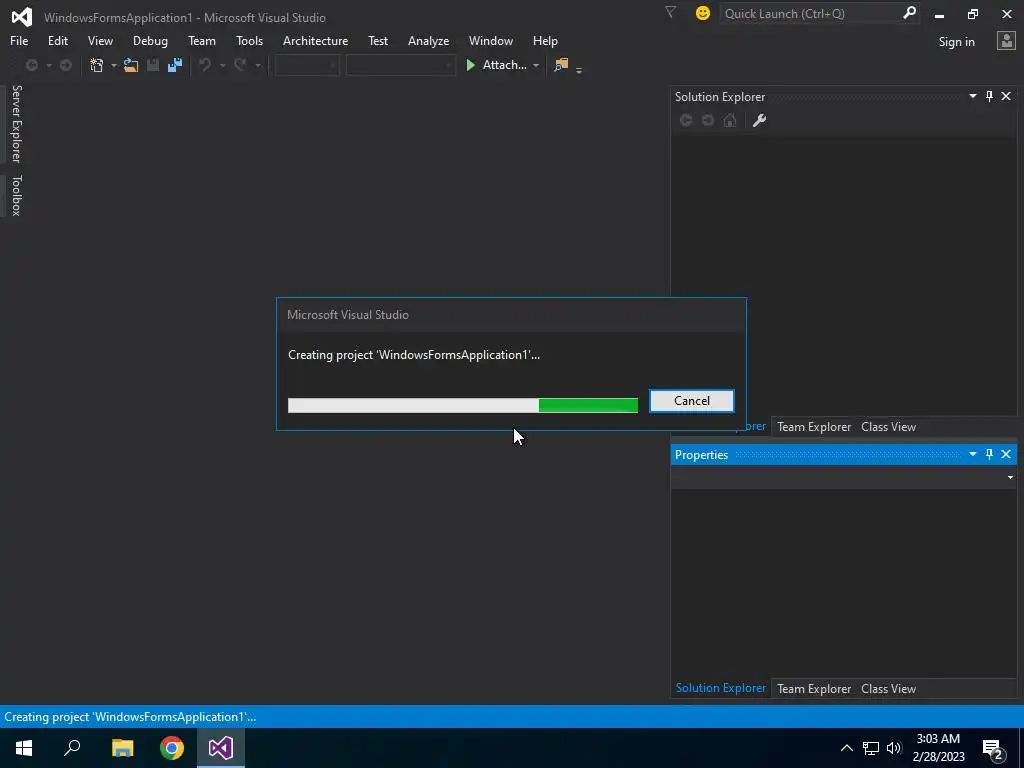The image size is (1024, 768).
Task: Open the File menu
Action: [x=19, y=40]
